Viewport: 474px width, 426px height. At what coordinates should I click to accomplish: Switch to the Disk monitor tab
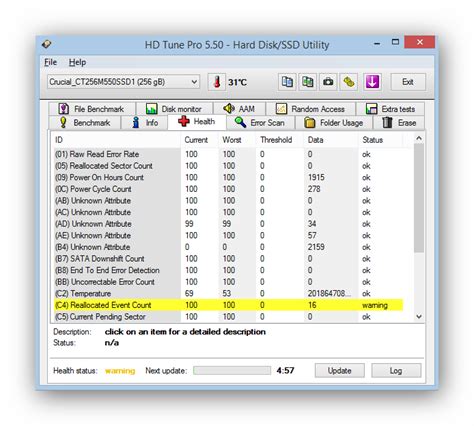pyautogui.click(x=174, y=109)
